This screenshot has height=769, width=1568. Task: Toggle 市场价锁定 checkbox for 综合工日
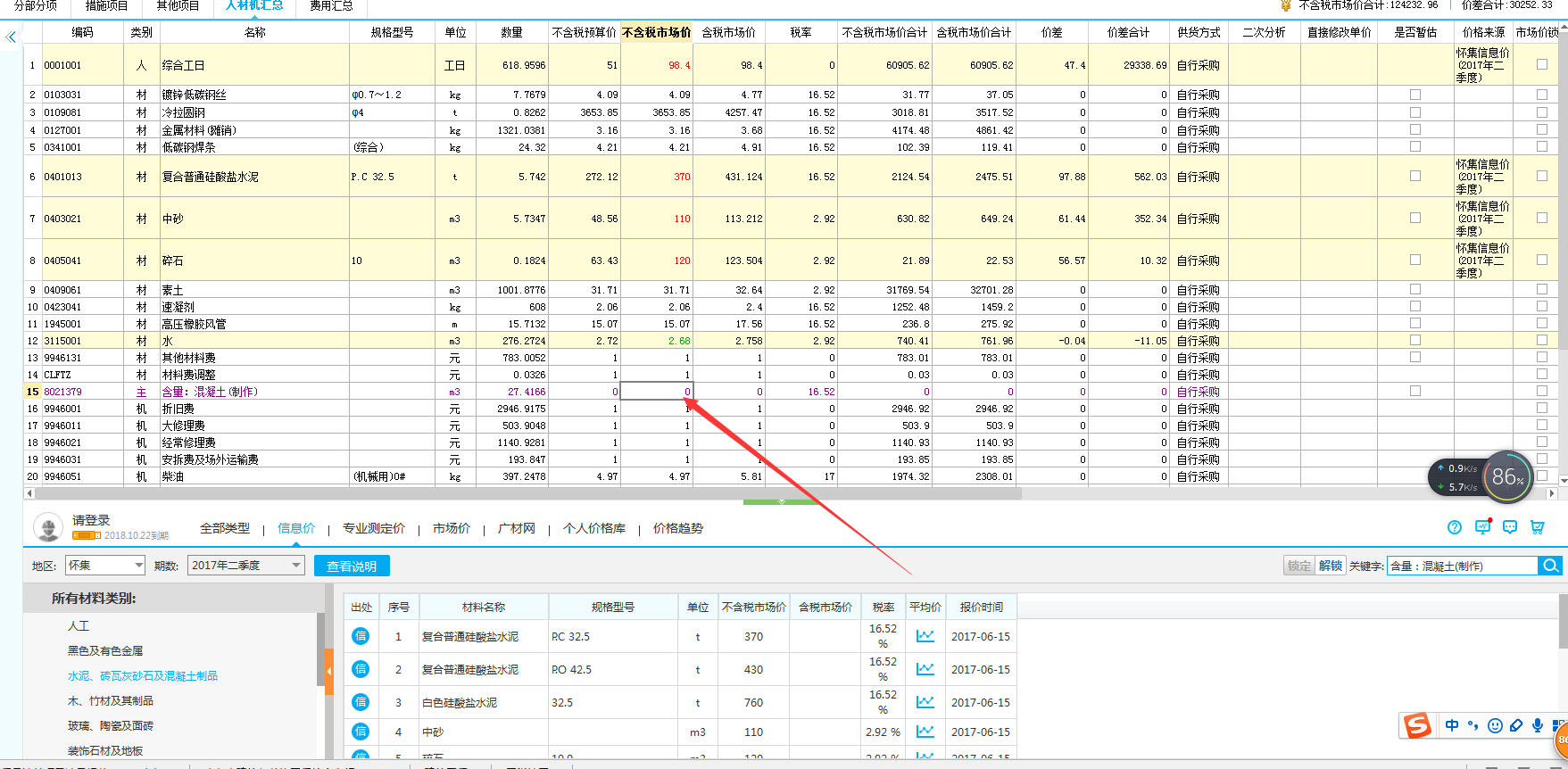coord(1542,64)
